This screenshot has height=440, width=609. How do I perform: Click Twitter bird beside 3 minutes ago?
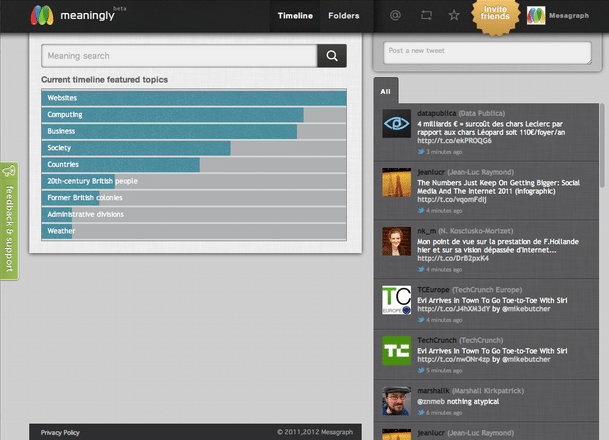pos(421,152)
